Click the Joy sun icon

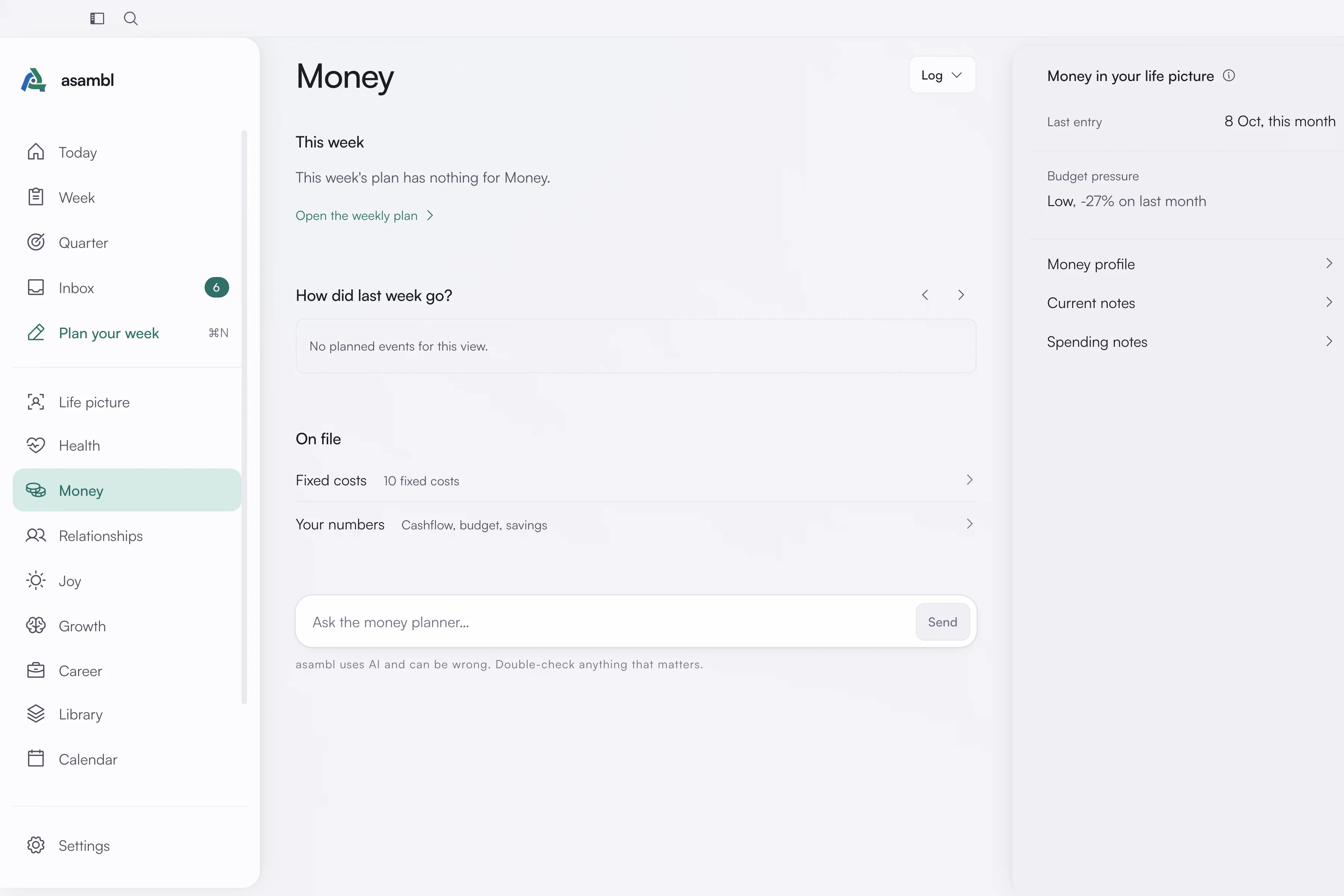(36, 581)
